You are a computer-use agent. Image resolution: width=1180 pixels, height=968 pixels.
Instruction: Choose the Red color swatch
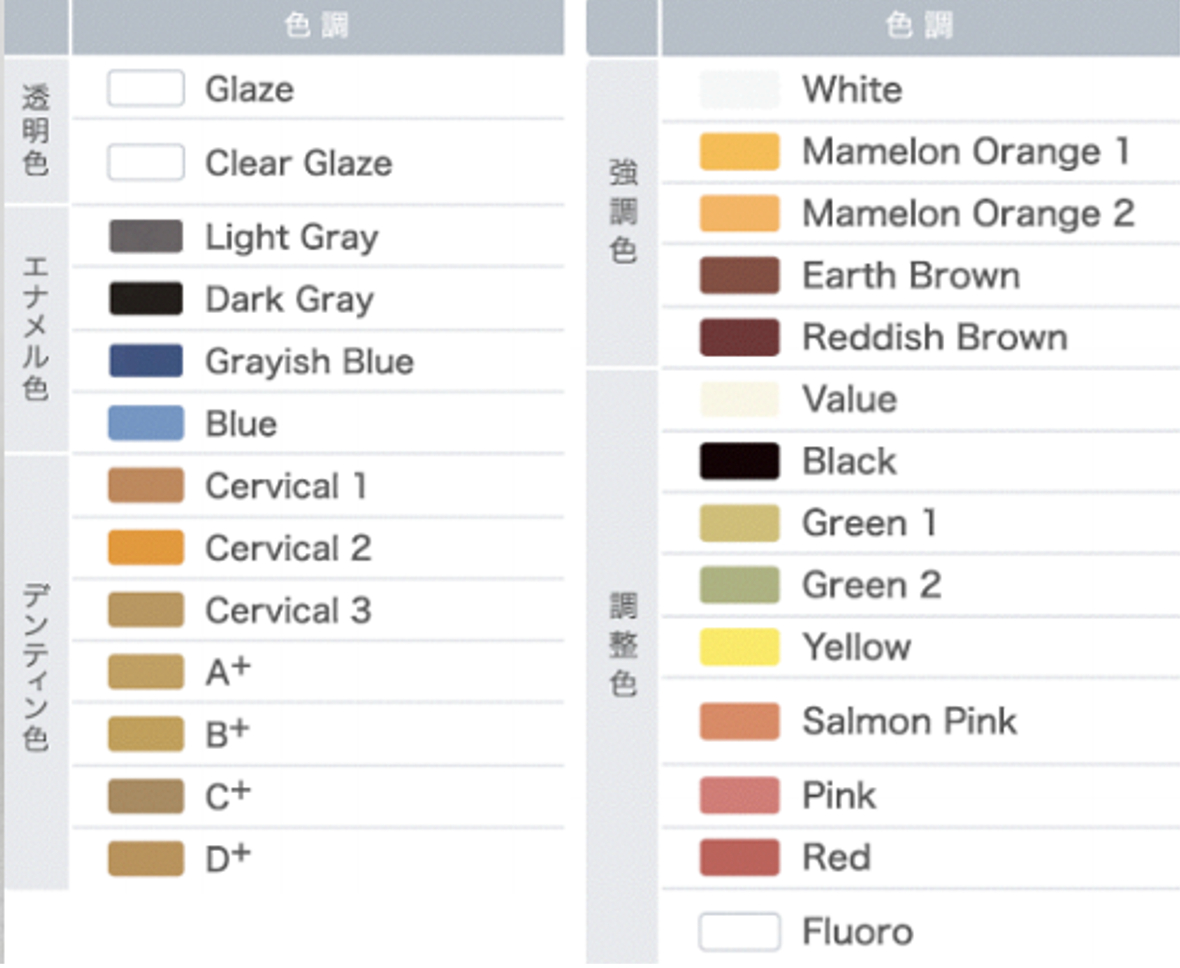point(739,857)
